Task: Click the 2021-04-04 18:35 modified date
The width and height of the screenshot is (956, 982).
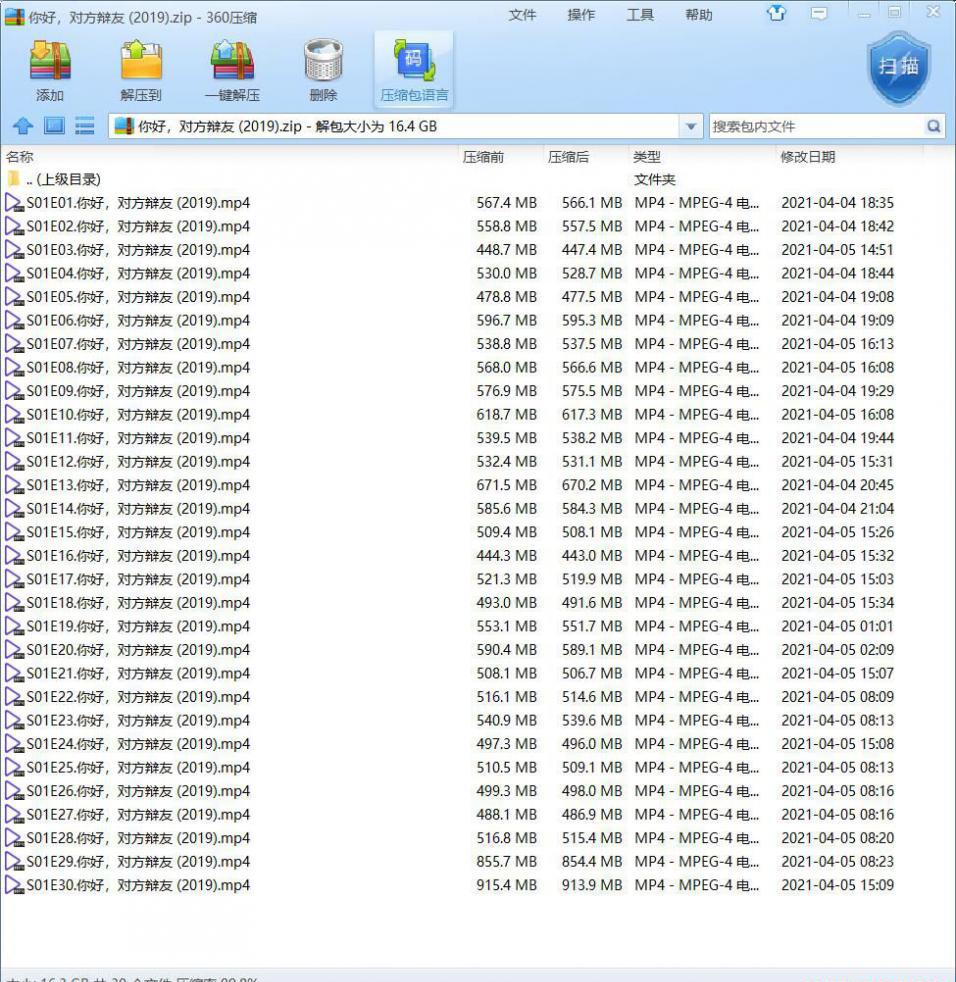Action: (x=838, y=203)
